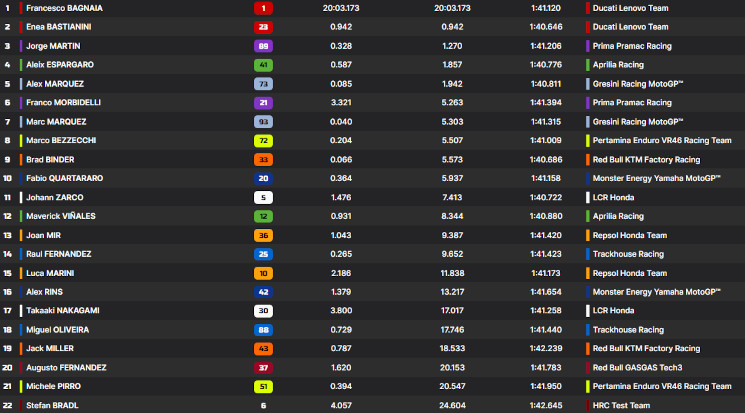The width and height of the screenshot is (745, 413).
Task: Select Bagnaia's race time 20:03.173
Action: (x=341, y=8)
